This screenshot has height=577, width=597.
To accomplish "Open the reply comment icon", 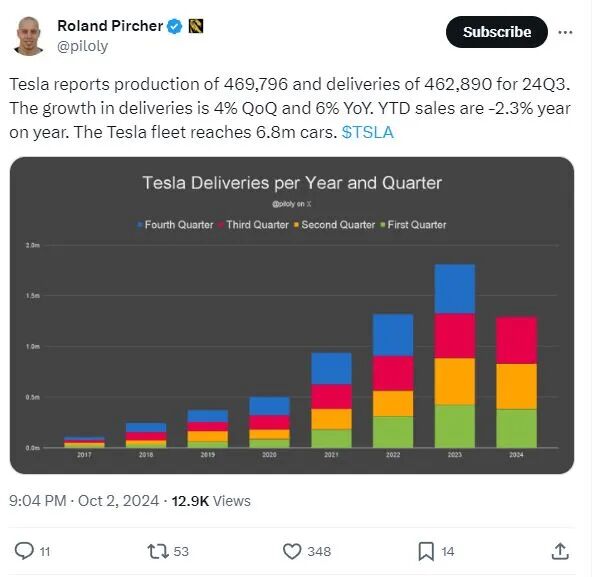I will coord(24,551).
